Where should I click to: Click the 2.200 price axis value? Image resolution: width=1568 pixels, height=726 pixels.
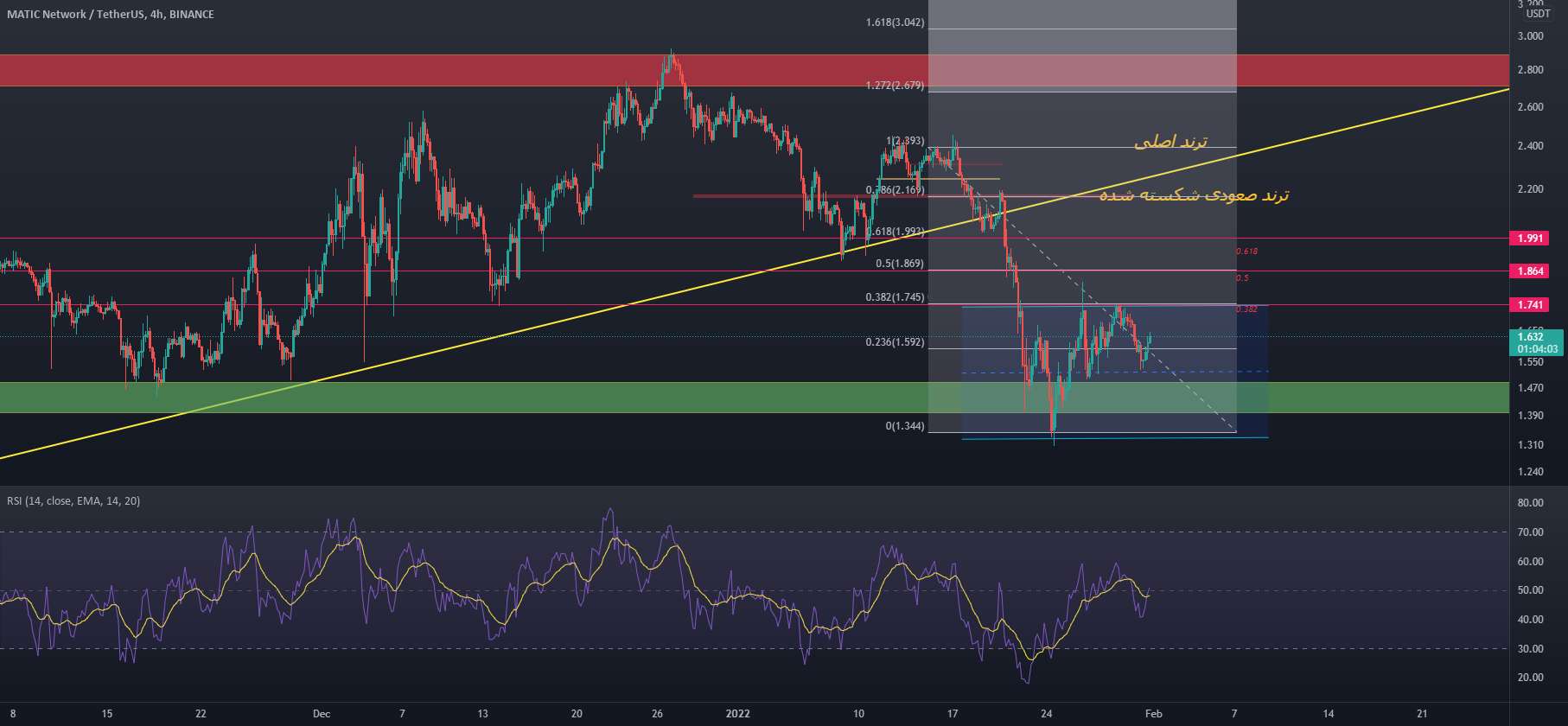(x=1530, y=189)
